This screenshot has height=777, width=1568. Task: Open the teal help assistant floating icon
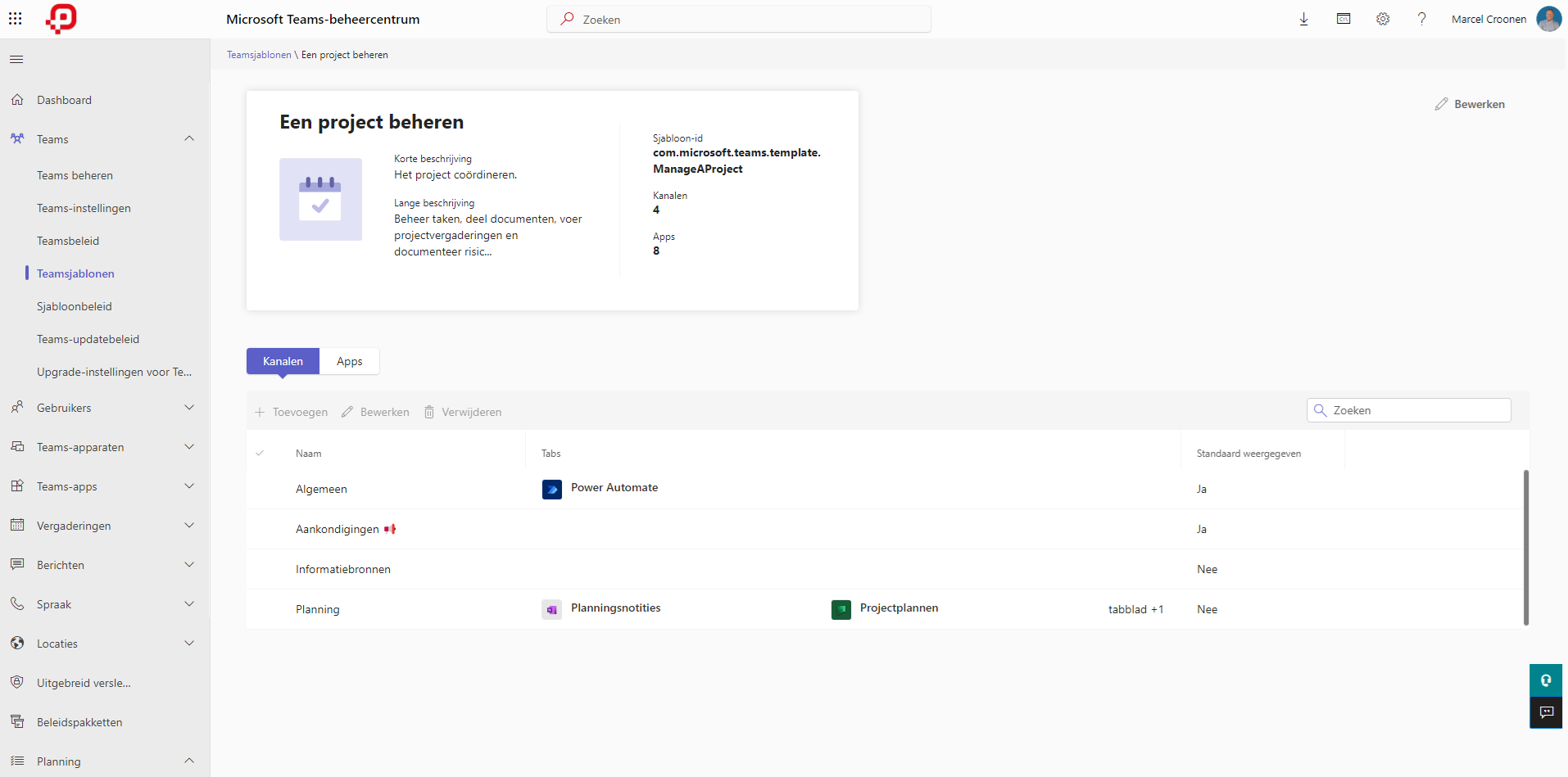click(x=1546, y=680)
